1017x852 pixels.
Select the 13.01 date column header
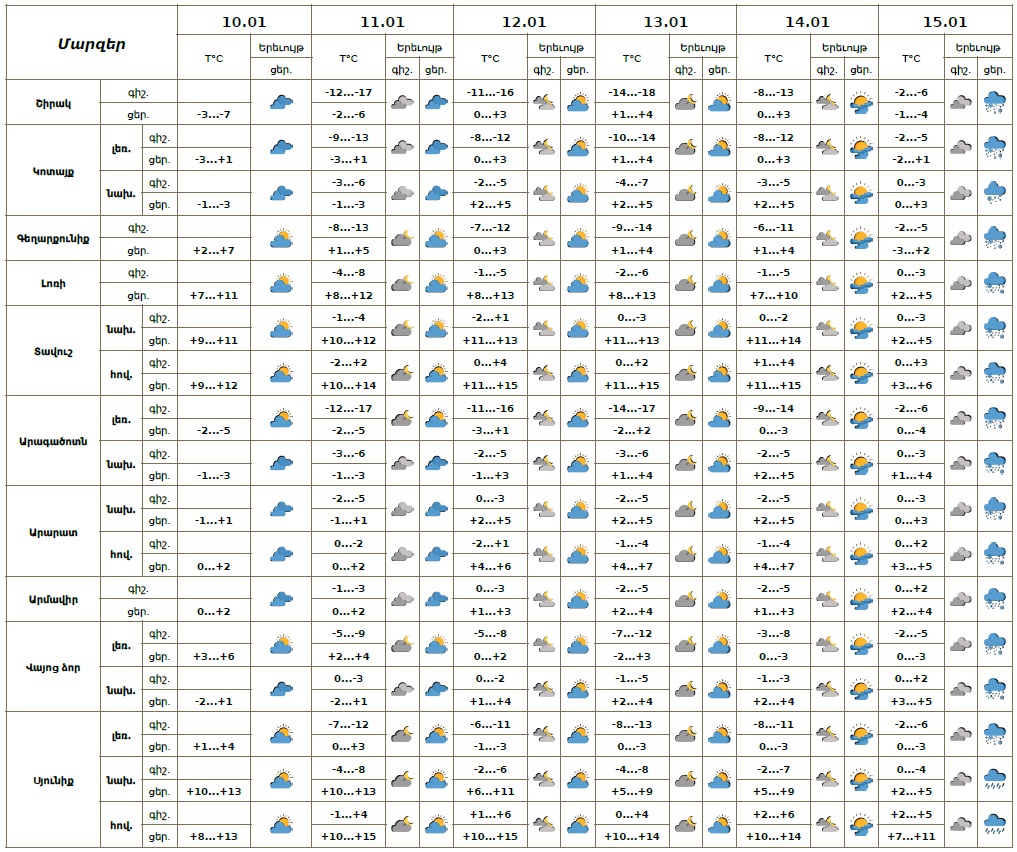point(665,21)
